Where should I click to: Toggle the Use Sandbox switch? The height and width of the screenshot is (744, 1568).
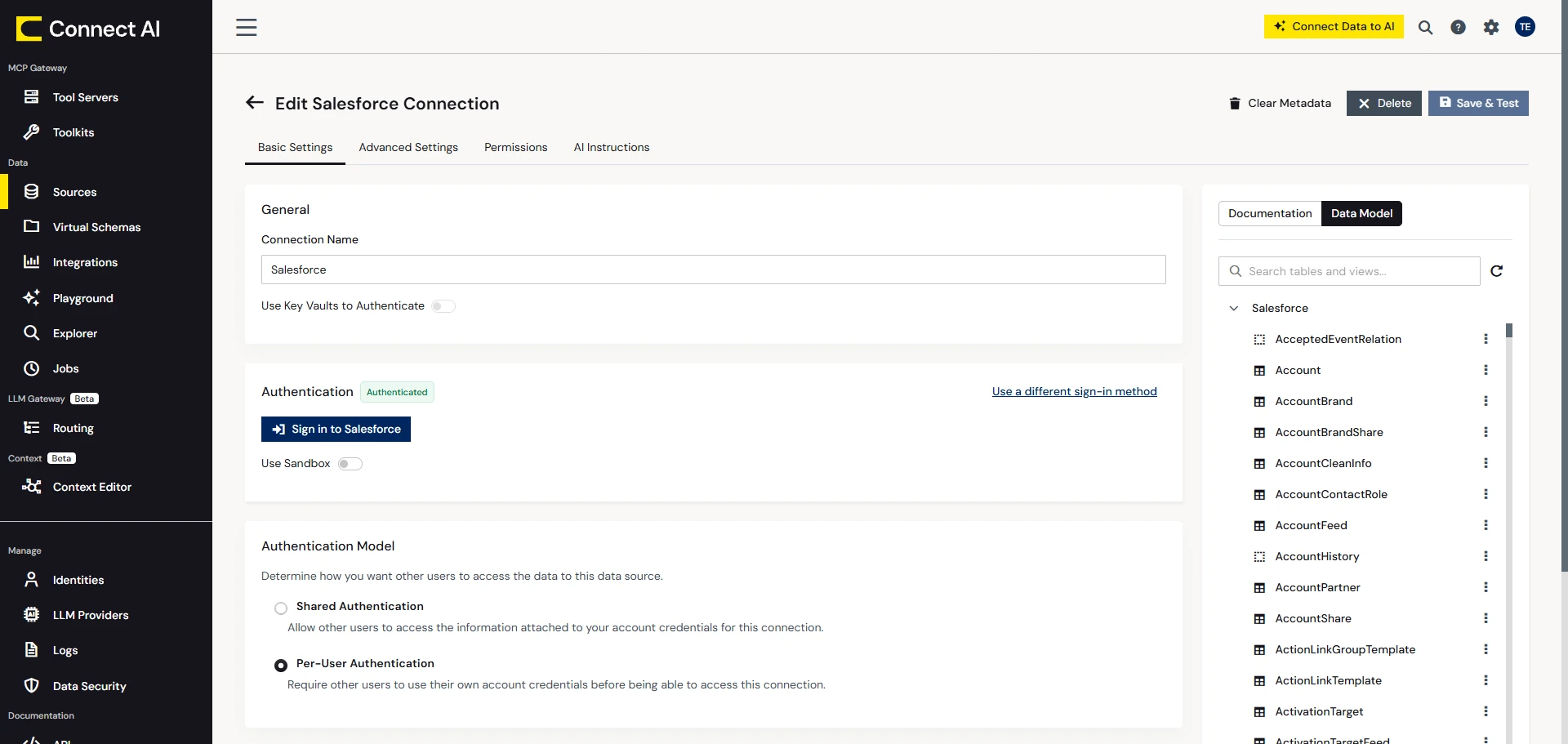click(350, 464)
